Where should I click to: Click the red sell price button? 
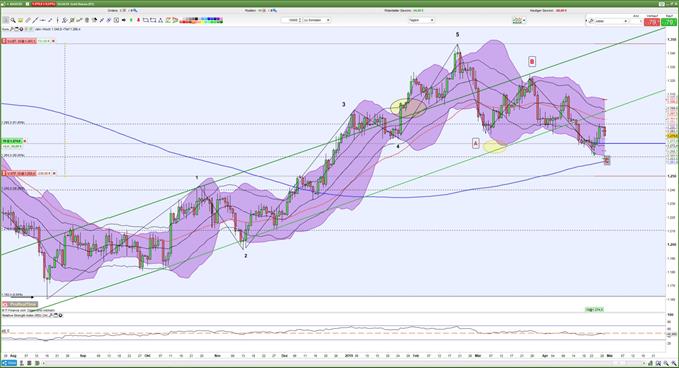(x=652, y=22)
